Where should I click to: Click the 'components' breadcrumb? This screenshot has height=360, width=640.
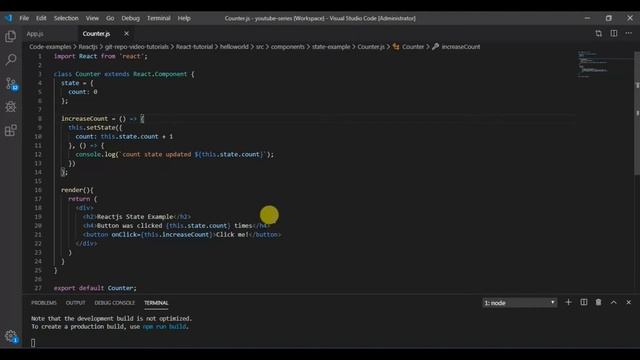pos(288,47)
